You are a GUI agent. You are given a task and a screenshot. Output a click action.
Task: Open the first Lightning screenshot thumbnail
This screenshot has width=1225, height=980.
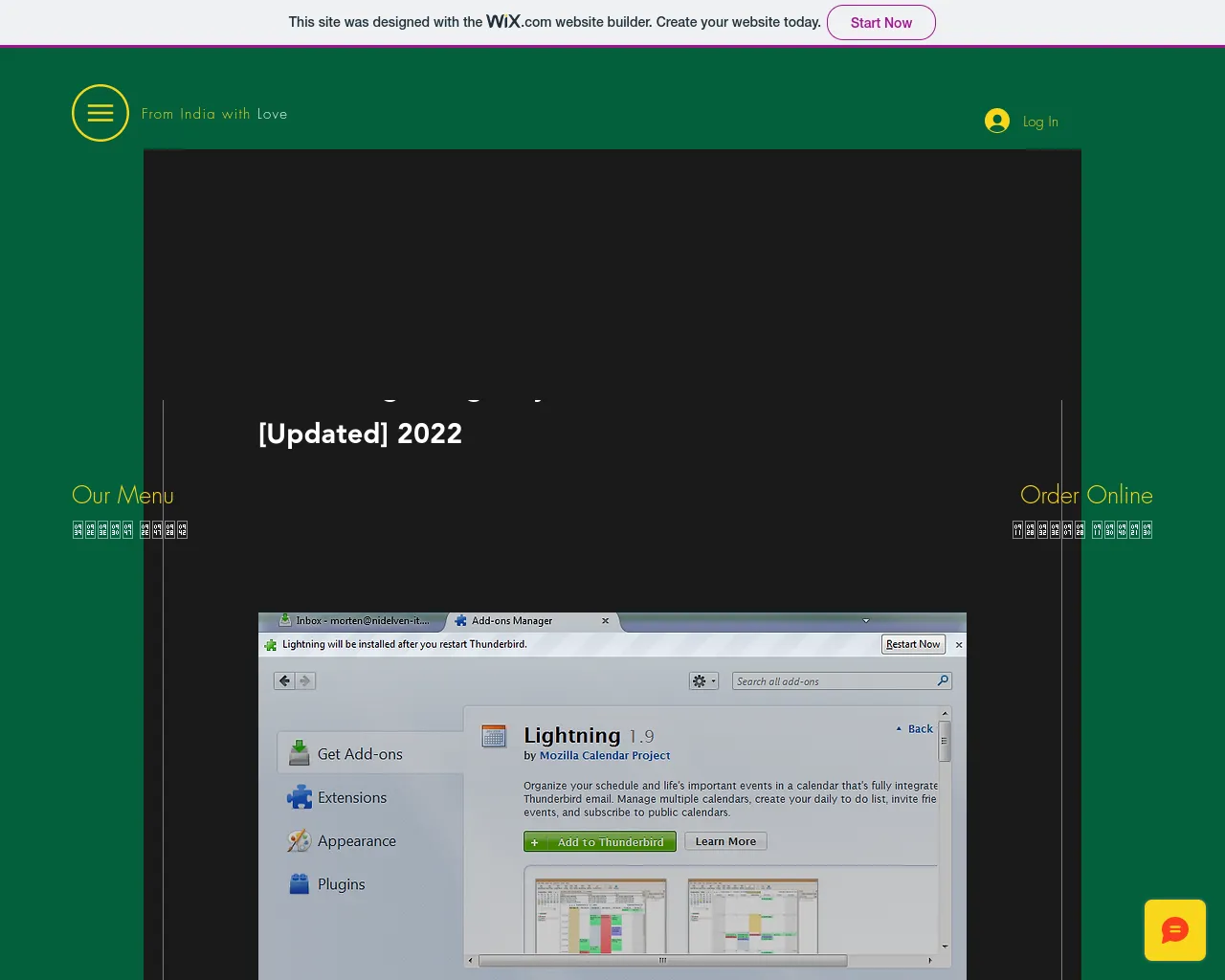(601, 916)
